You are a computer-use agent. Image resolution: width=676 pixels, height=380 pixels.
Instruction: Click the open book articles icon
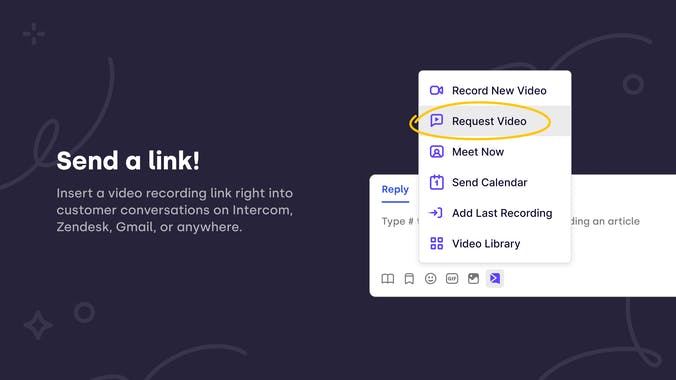tap(388, 279)
